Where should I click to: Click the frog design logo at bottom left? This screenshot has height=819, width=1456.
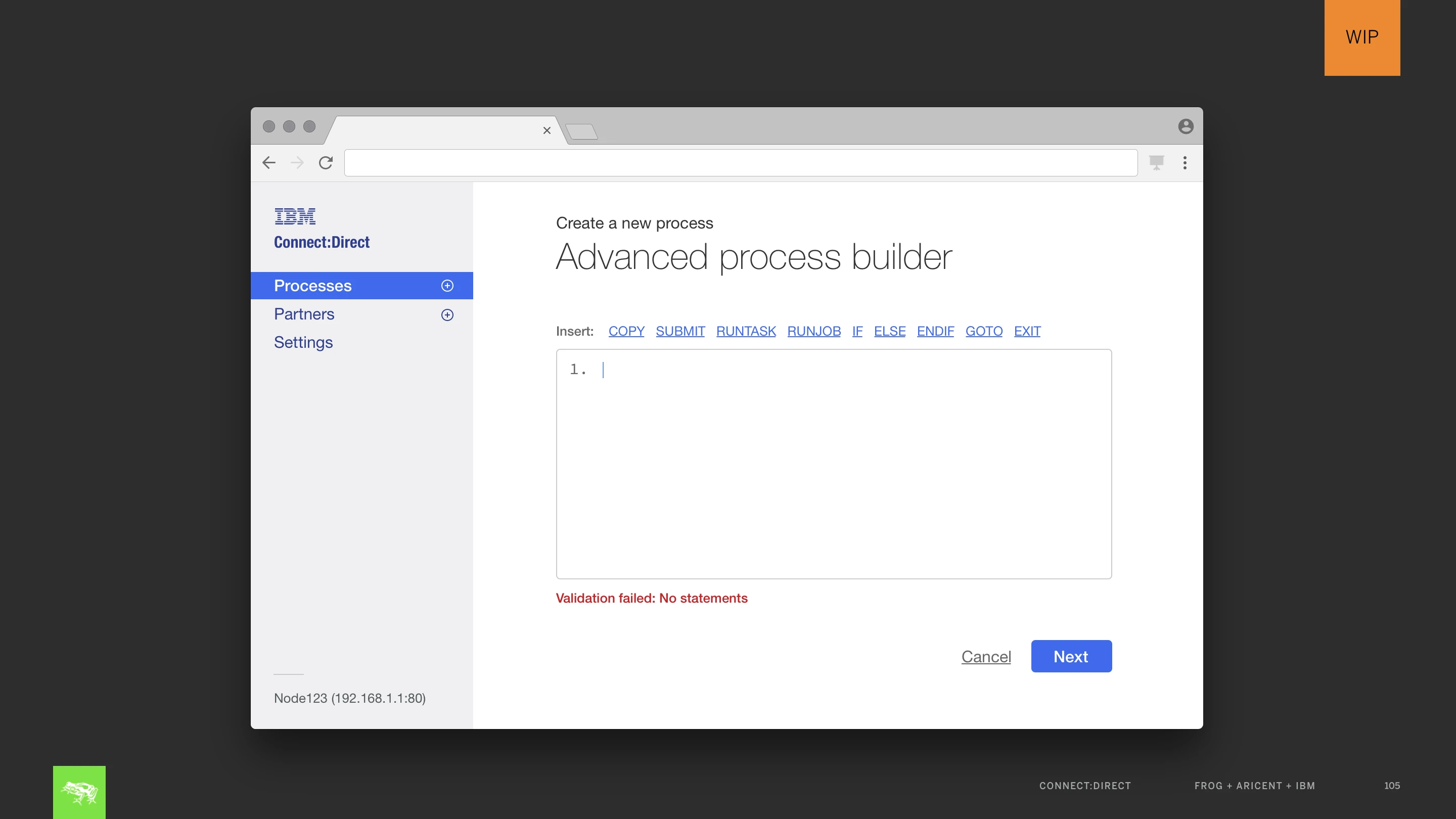(78, 792)
